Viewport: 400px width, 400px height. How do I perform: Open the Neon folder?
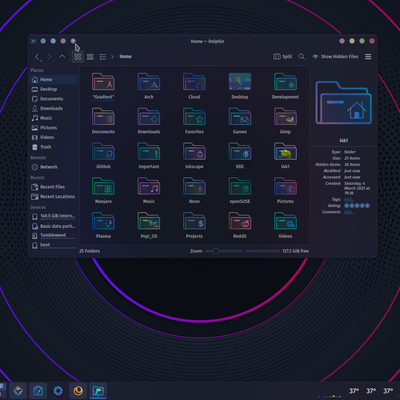(x=194, y=190)
